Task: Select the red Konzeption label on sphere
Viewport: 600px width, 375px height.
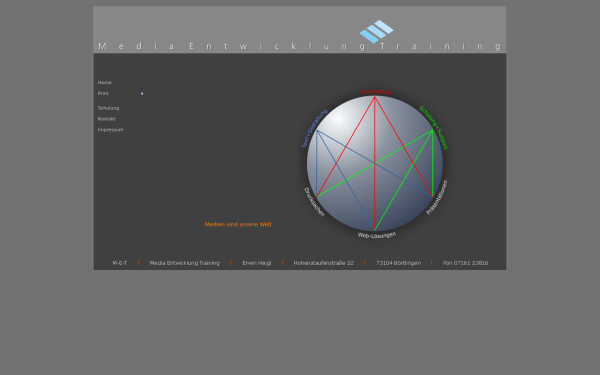Action: [376, 92]
